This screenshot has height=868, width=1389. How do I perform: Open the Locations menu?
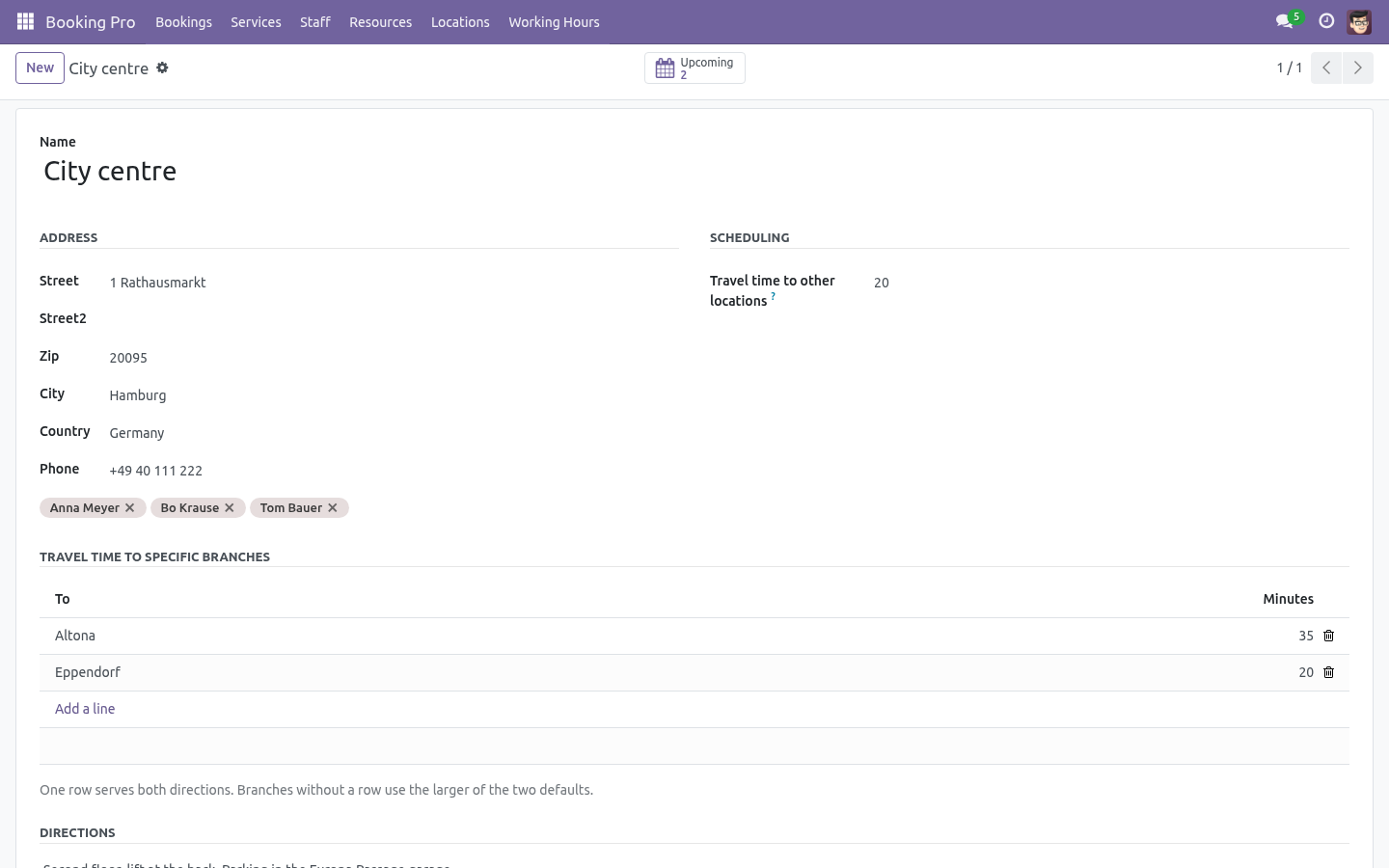pyautogui.click(x=460, y=21)
